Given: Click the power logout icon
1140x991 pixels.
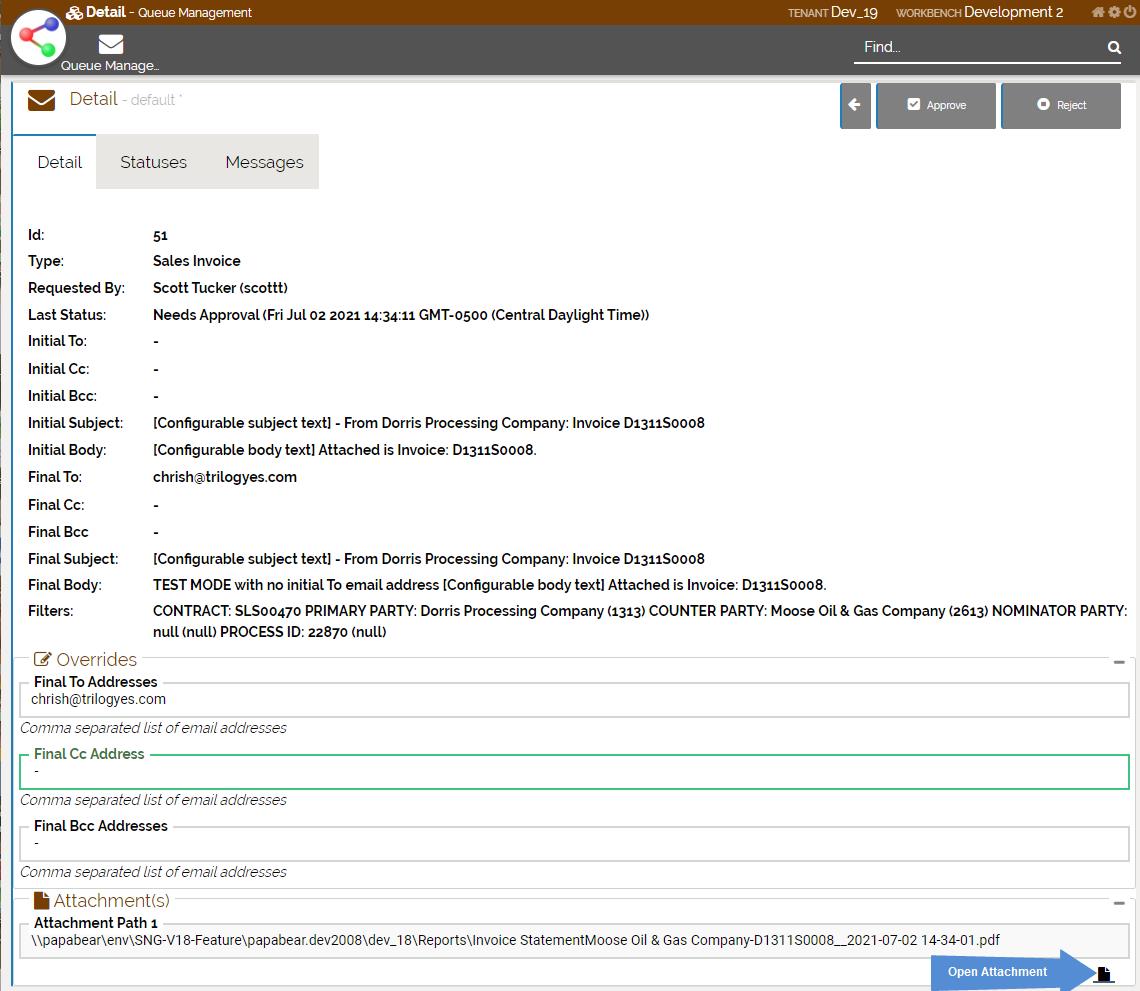Looking at the screenshot, I should pyautogui.click(x=1130, y=12).
